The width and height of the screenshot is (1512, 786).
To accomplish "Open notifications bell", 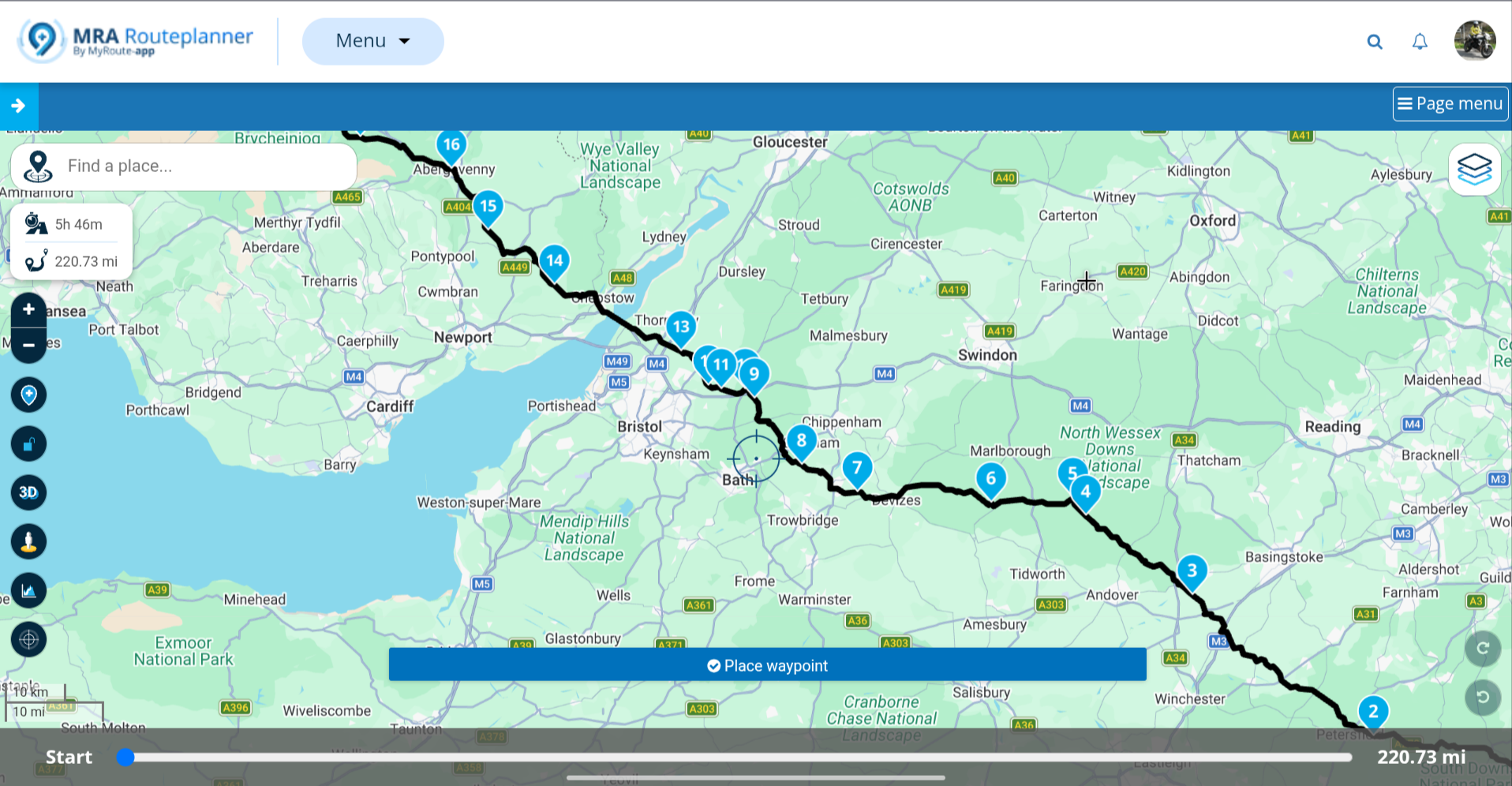I will (1420, 42).
